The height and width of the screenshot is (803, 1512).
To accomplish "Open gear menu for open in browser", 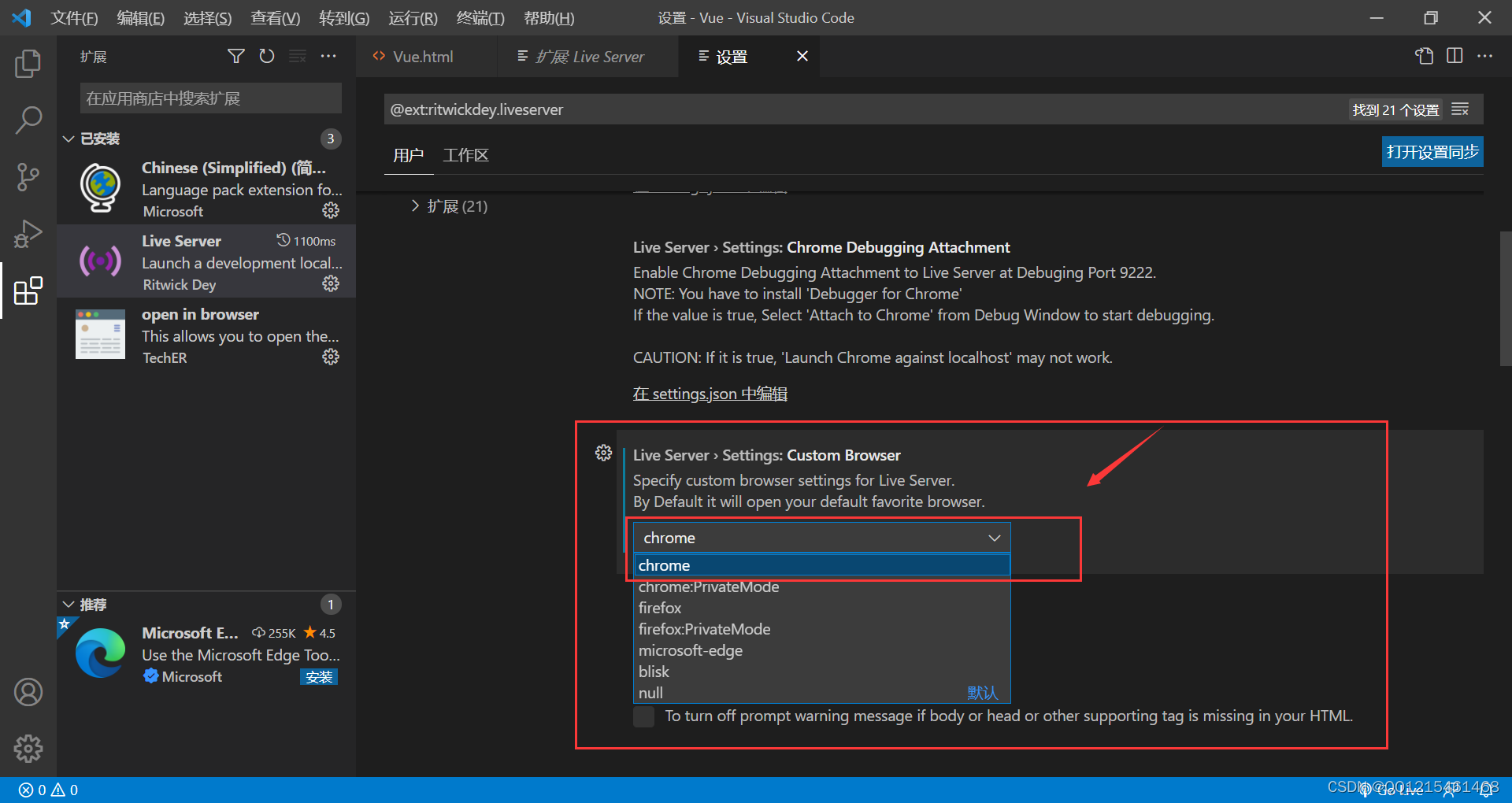I will click(331, 357).
